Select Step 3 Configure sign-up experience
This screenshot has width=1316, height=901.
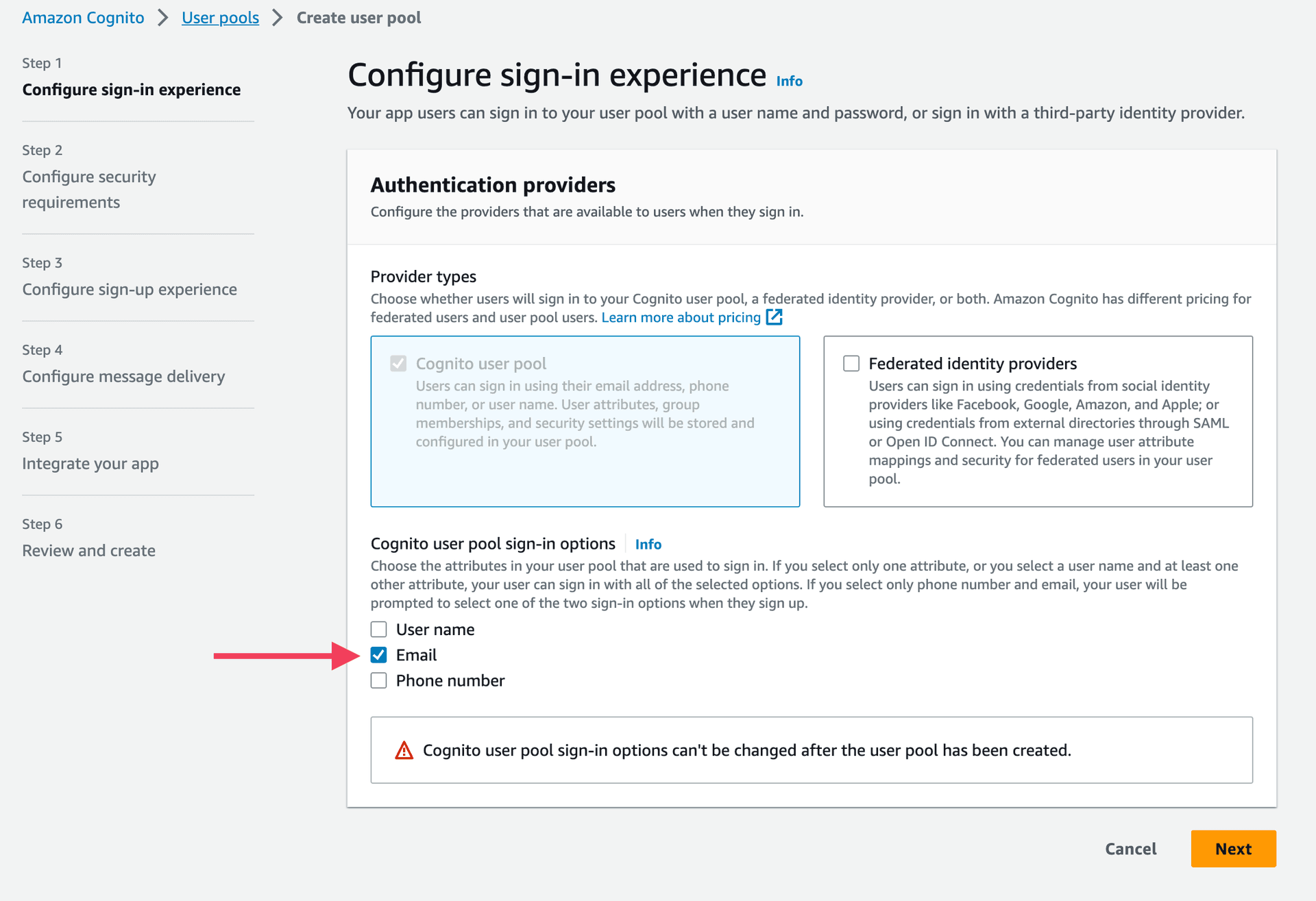coord(130,289)
